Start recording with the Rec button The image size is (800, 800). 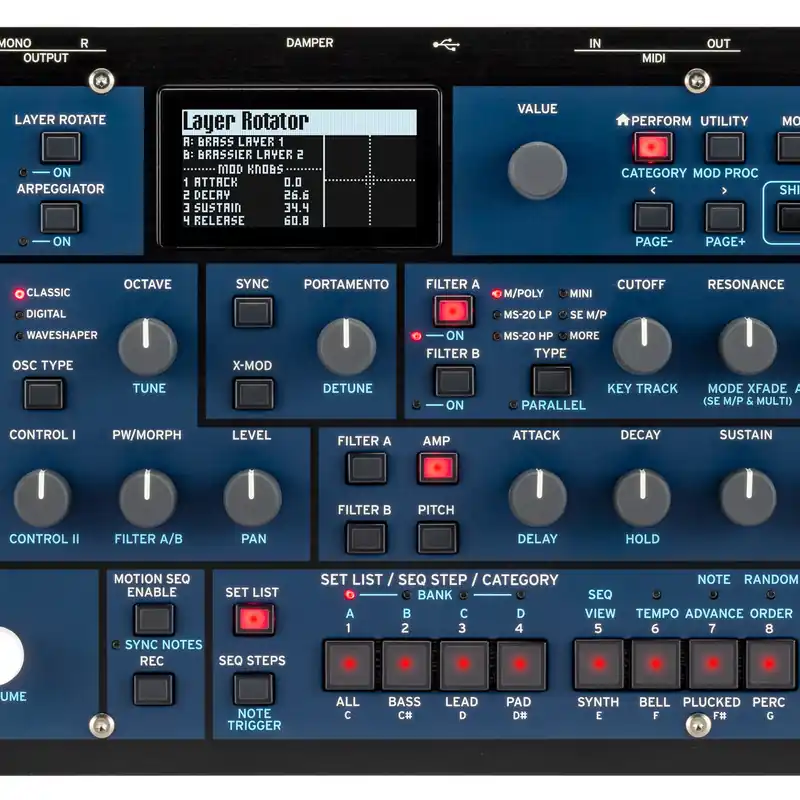[x=153, y=689]
